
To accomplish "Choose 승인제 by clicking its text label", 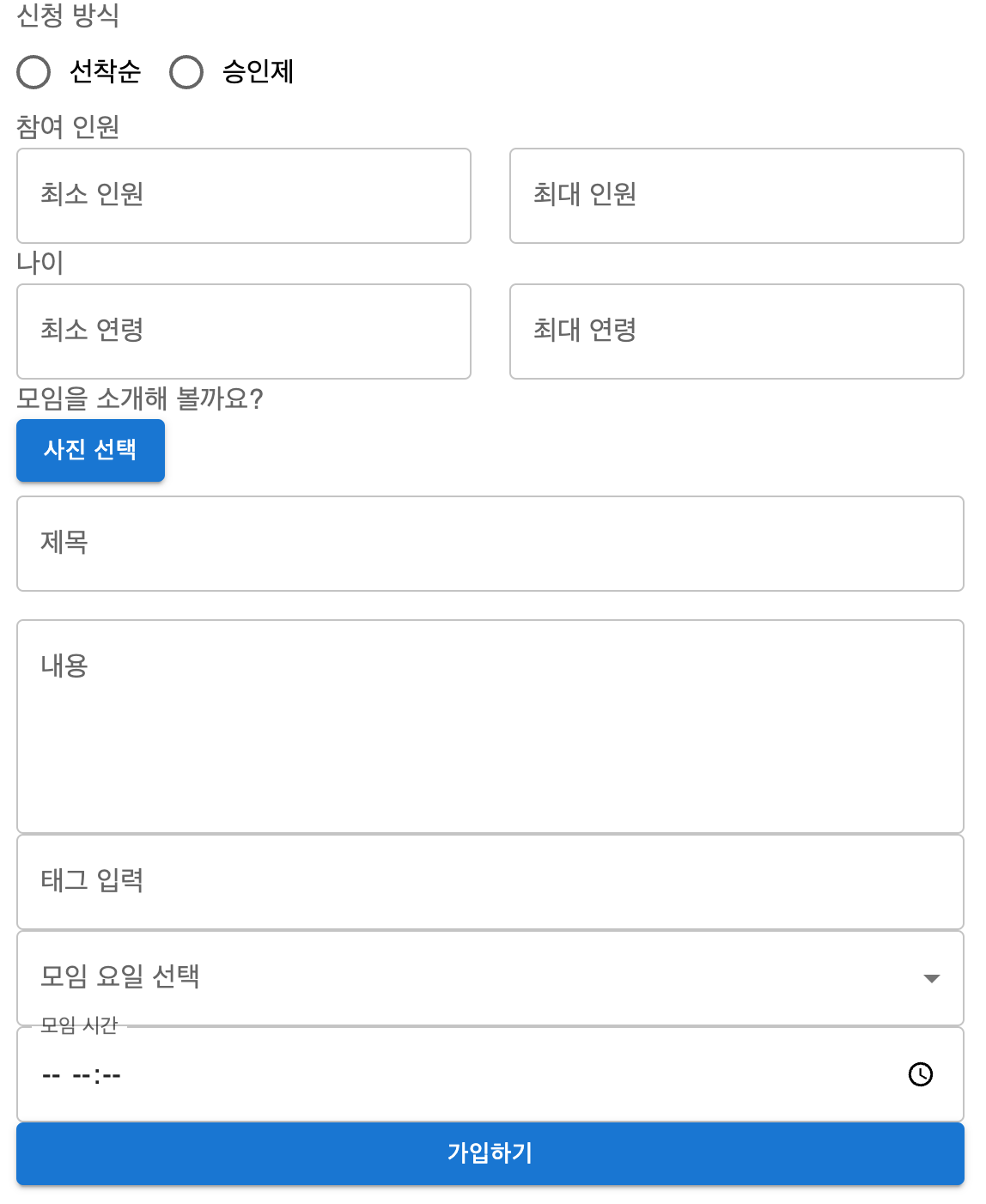I will 258,71.
